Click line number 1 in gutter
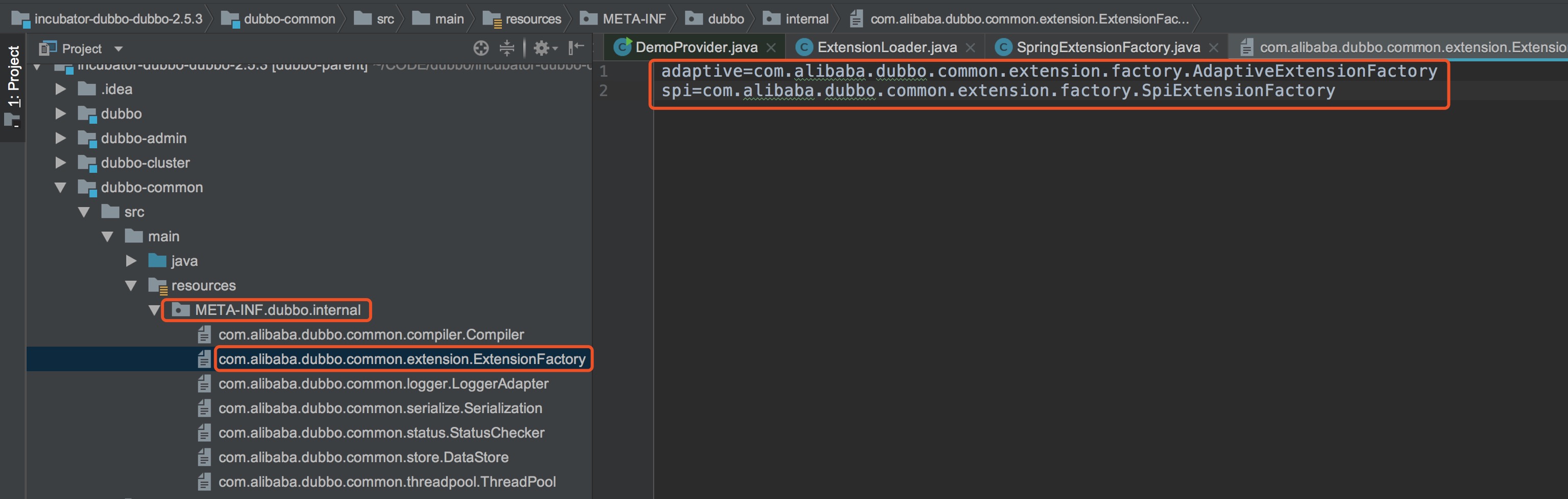1568x499 pixels. click(x=603, y=71)
